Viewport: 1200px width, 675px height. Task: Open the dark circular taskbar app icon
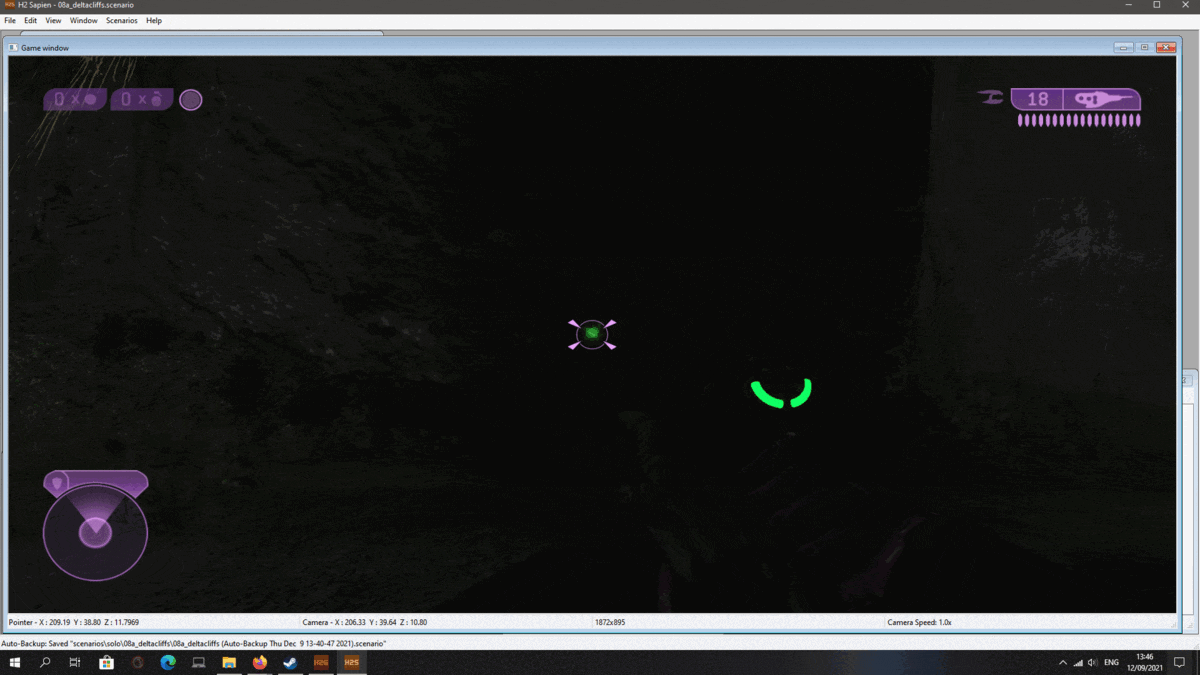coord(137,662)
